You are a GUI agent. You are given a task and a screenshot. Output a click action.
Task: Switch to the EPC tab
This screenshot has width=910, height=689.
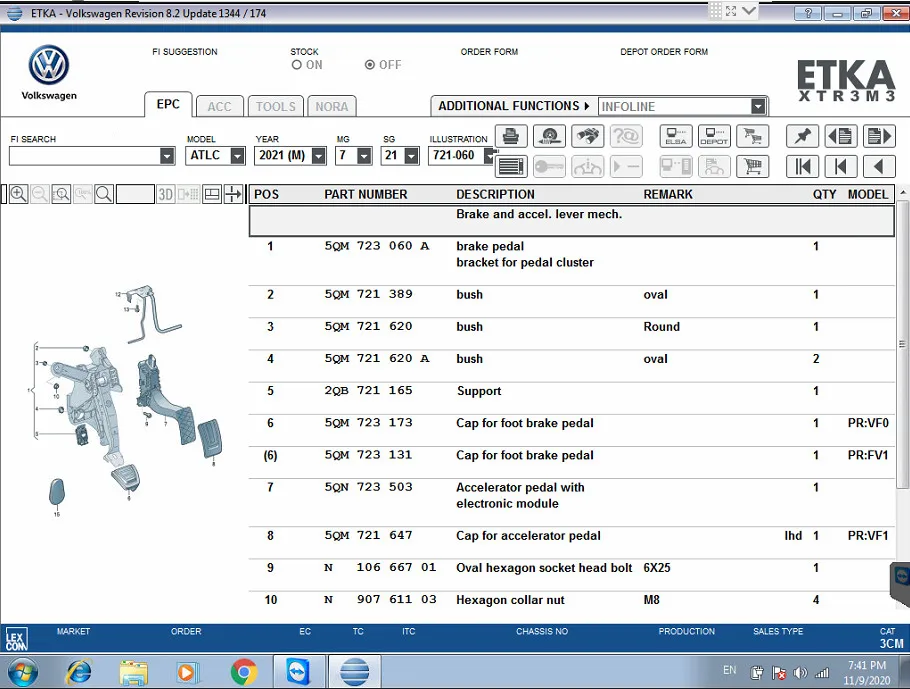point(168,105)
